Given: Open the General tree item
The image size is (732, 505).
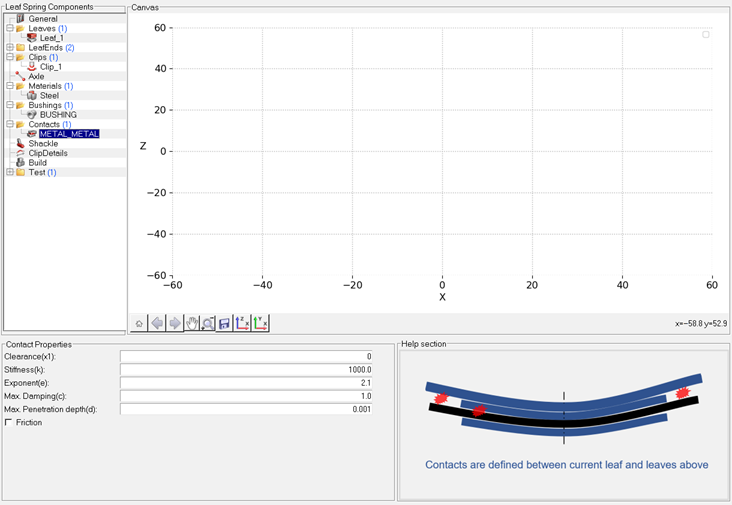Looking at the screenshot, I should 42,19.
